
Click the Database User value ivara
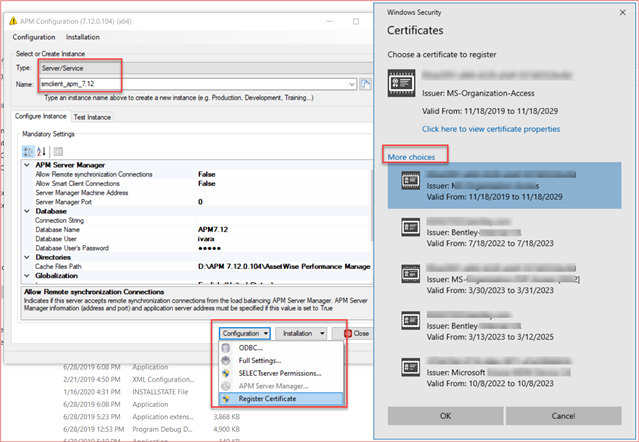coord(206,239)
